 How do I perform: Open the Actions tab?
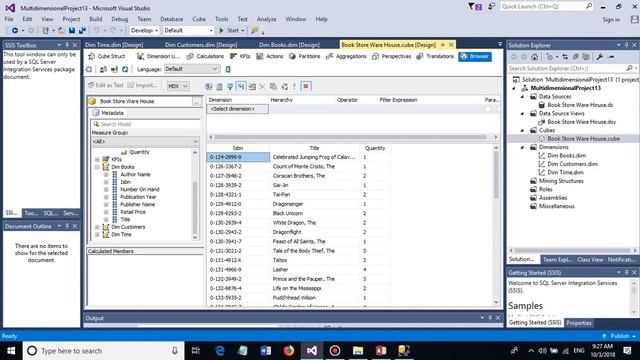270,56
